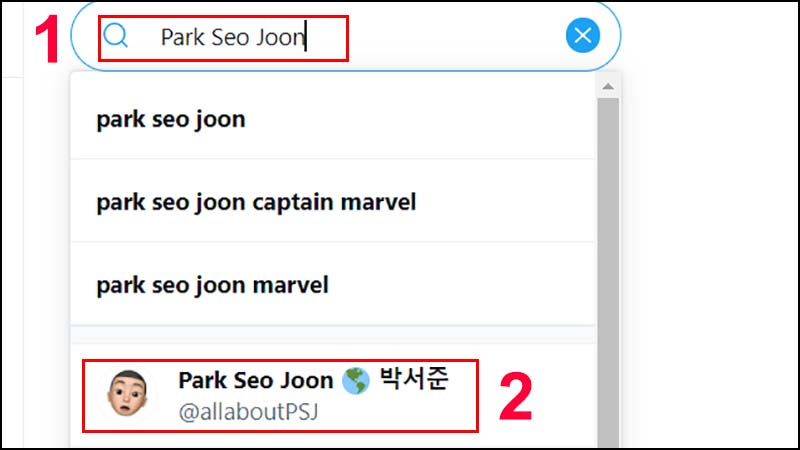Choose 'park seo joon captain marvel' suggestion

click(333, 202)
